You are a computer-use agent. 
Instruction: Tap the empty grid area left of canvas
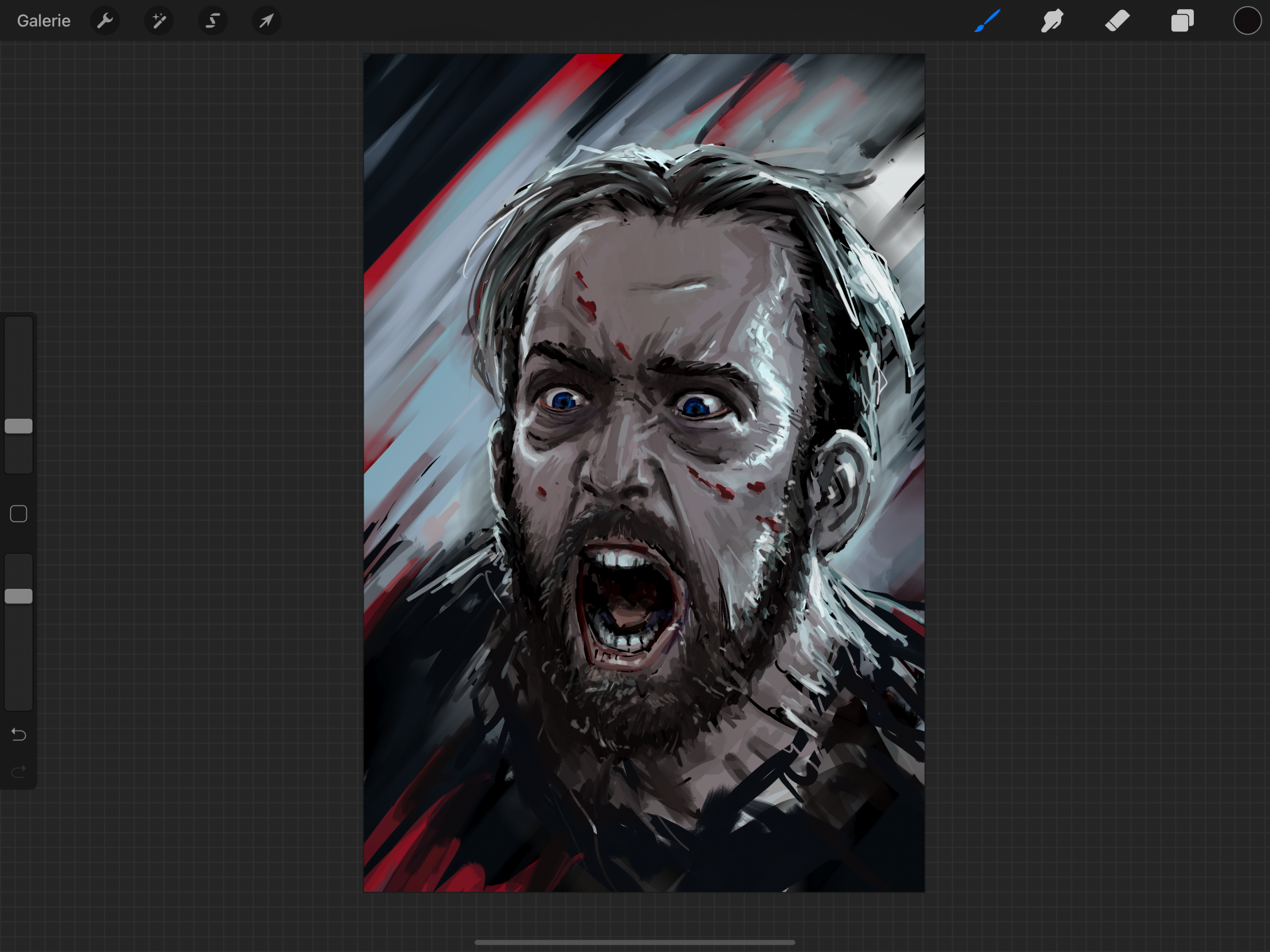[x=201, y=459]
